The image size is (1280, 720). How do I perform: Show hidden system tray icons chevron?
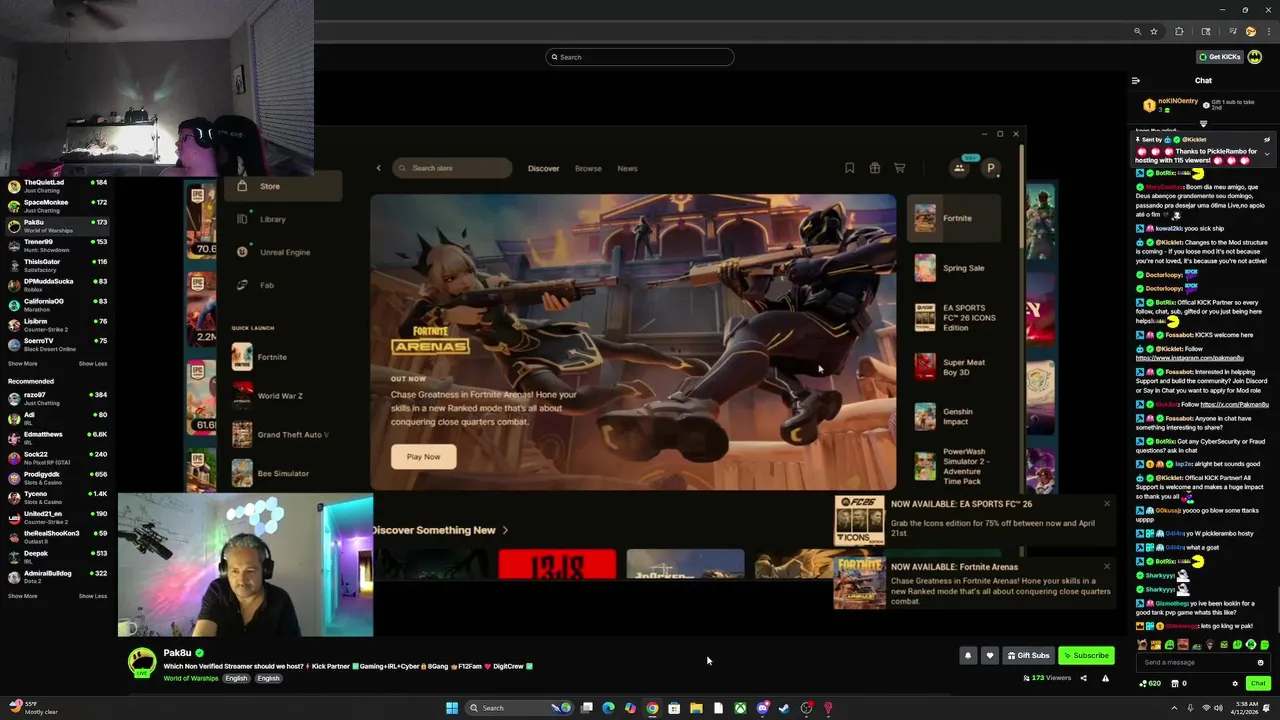pos(1176,708)
